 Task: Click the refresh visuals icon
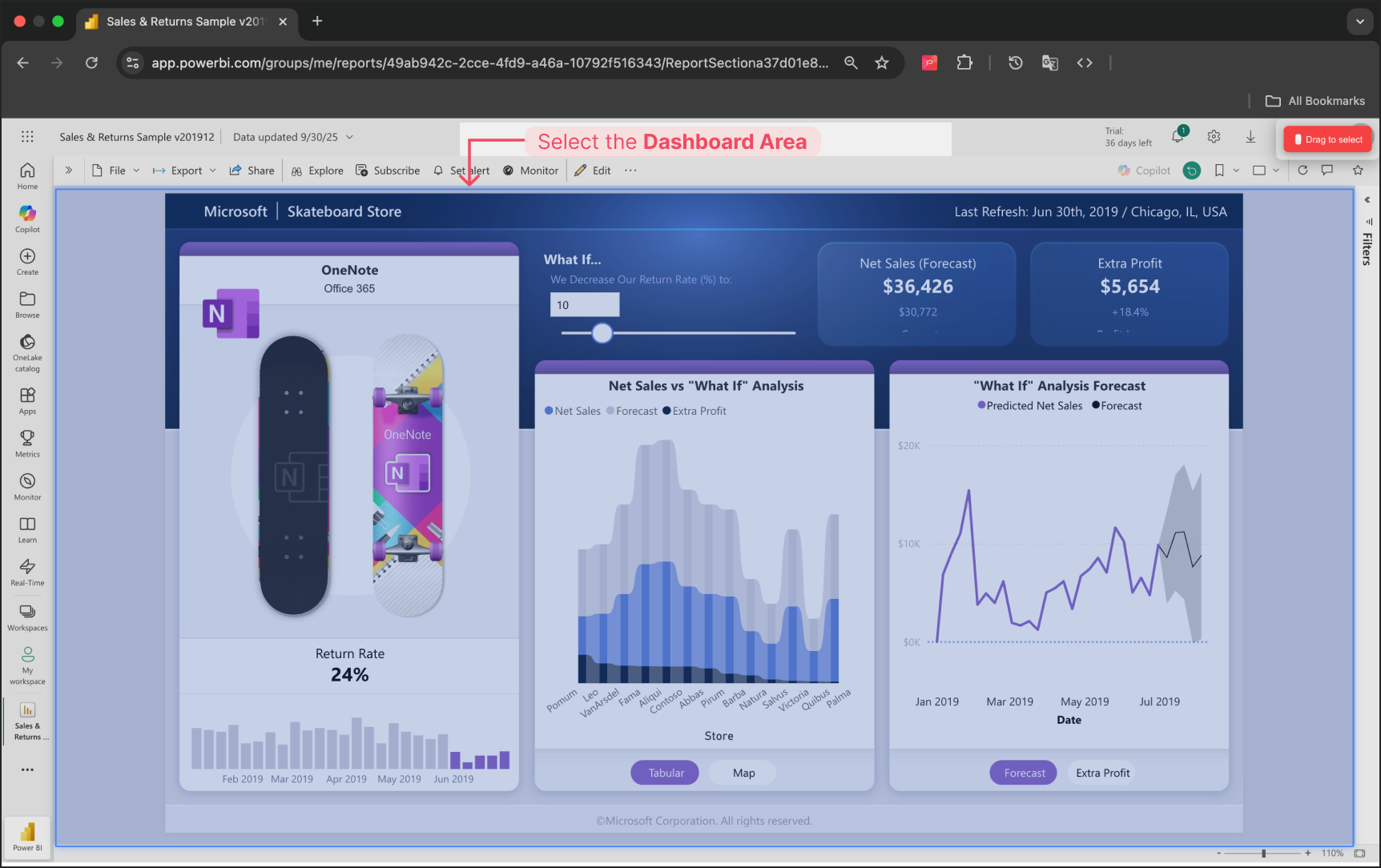pyautogui.click(x=1302, y=171)
